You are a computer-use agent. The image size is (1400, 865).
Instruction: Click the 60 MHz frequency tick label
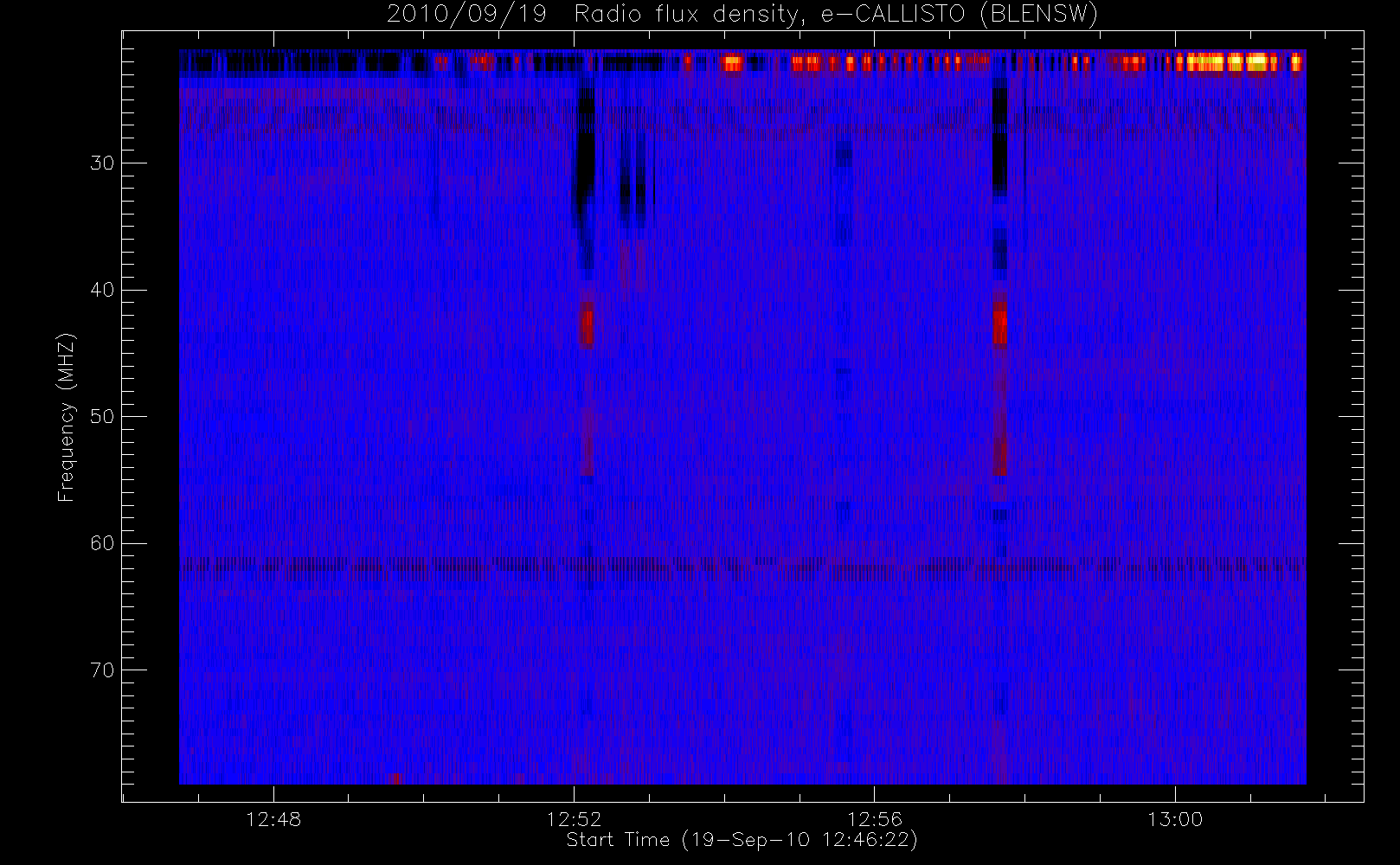coord(102,543)
